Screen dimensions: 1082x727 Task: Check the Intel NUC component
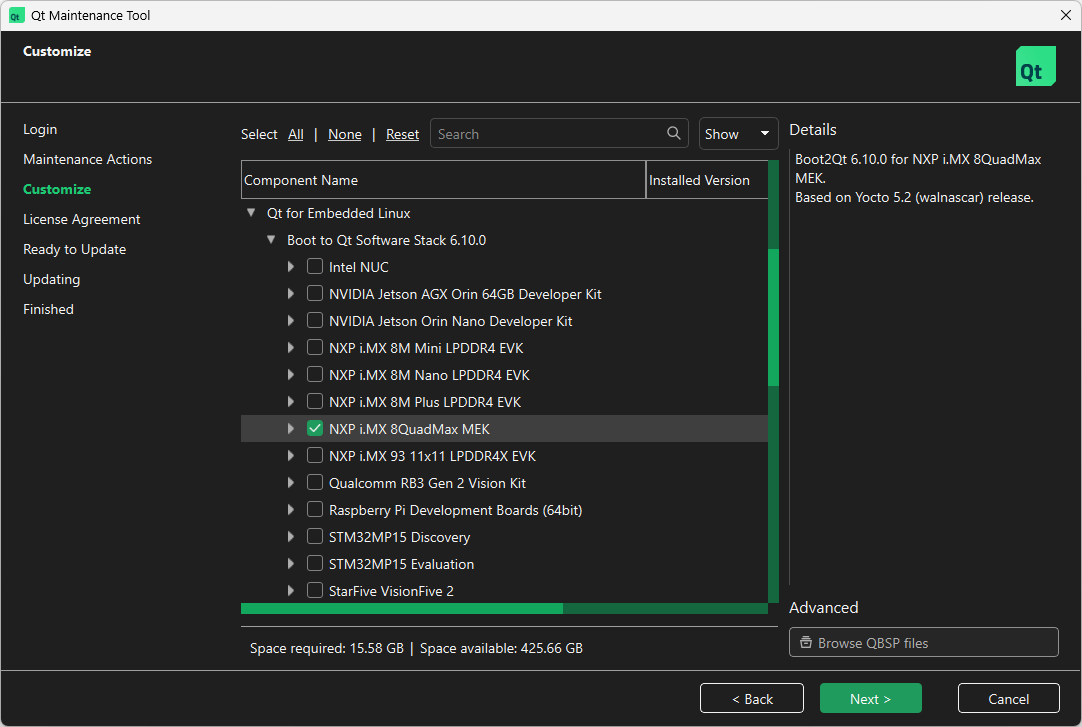coord(315,266)
